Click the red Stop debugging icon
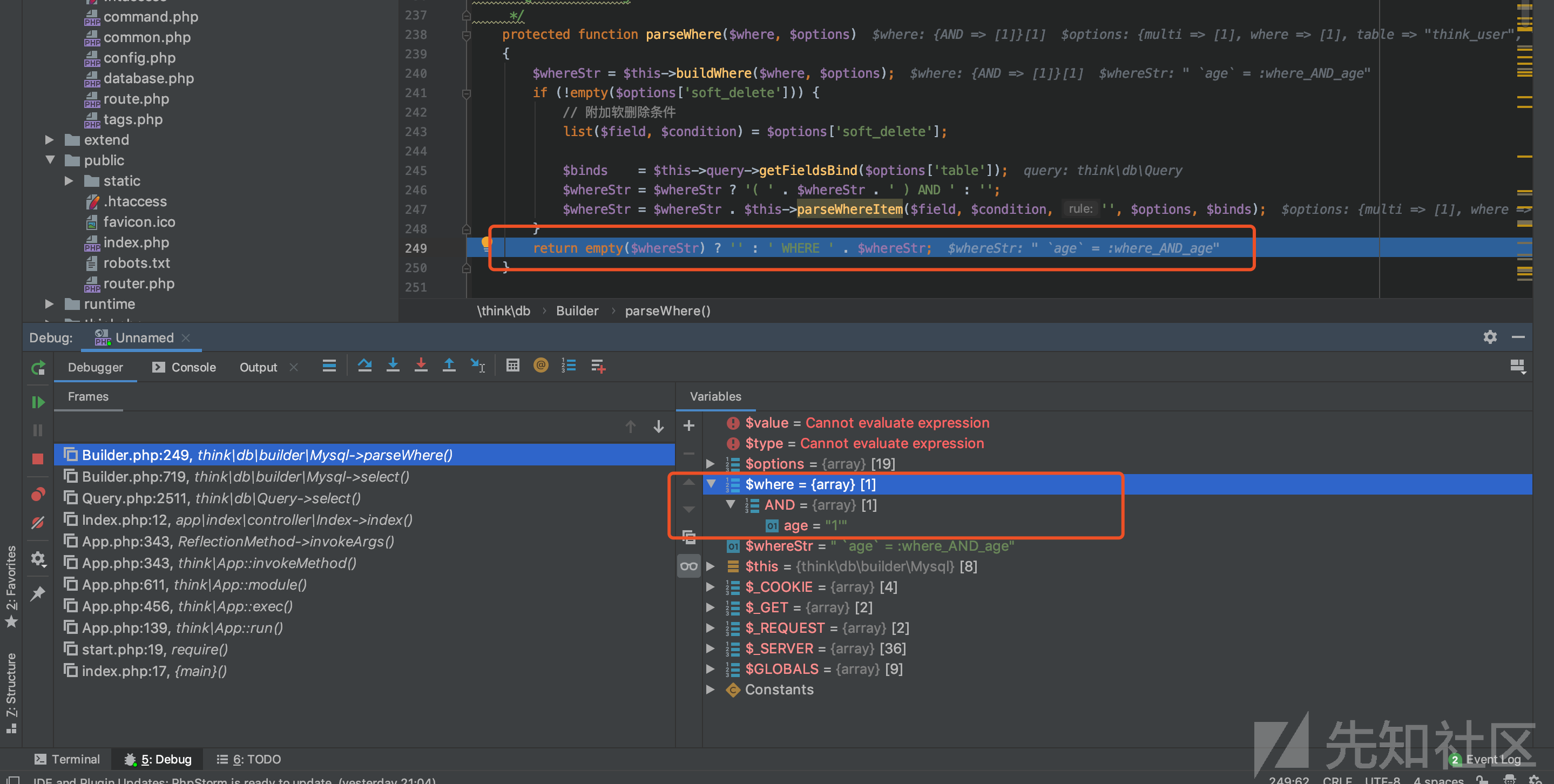 point(38,459)
